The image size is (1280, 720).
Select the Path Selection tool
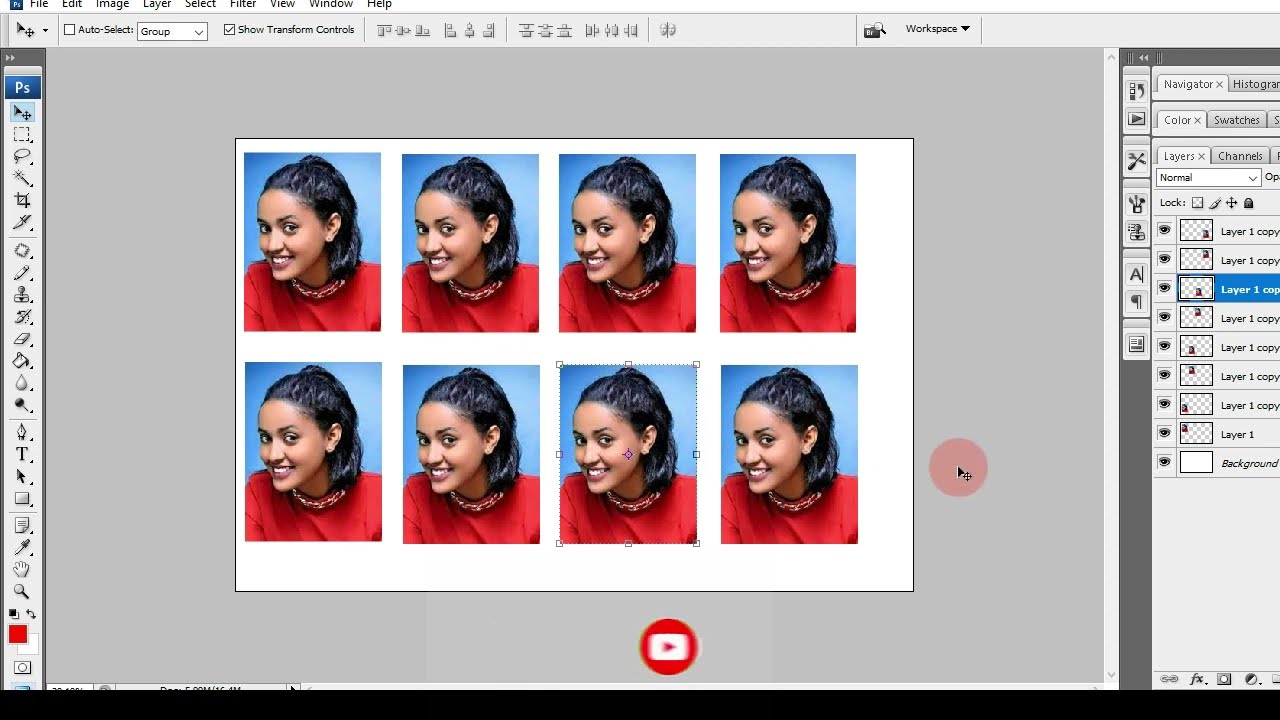coord(22,476)
